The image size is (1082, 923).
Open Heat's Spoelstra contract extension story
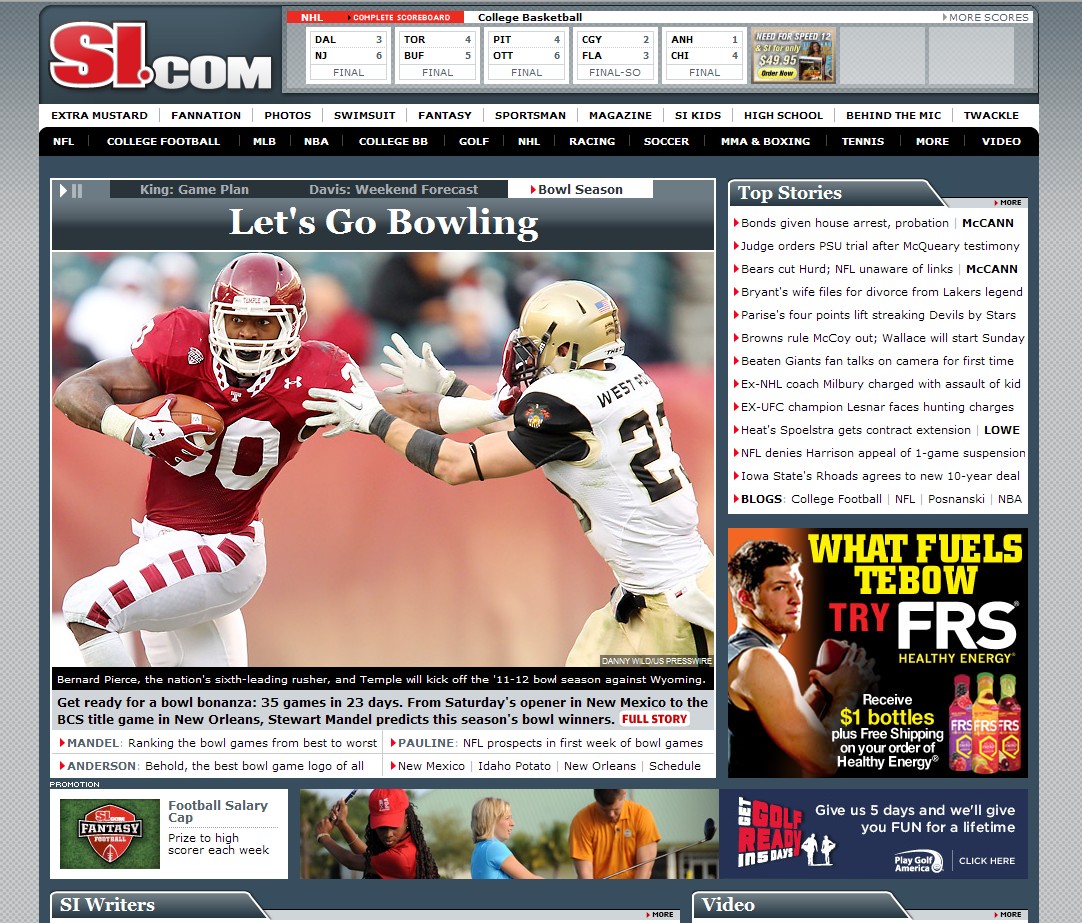[x=856, y=430]
